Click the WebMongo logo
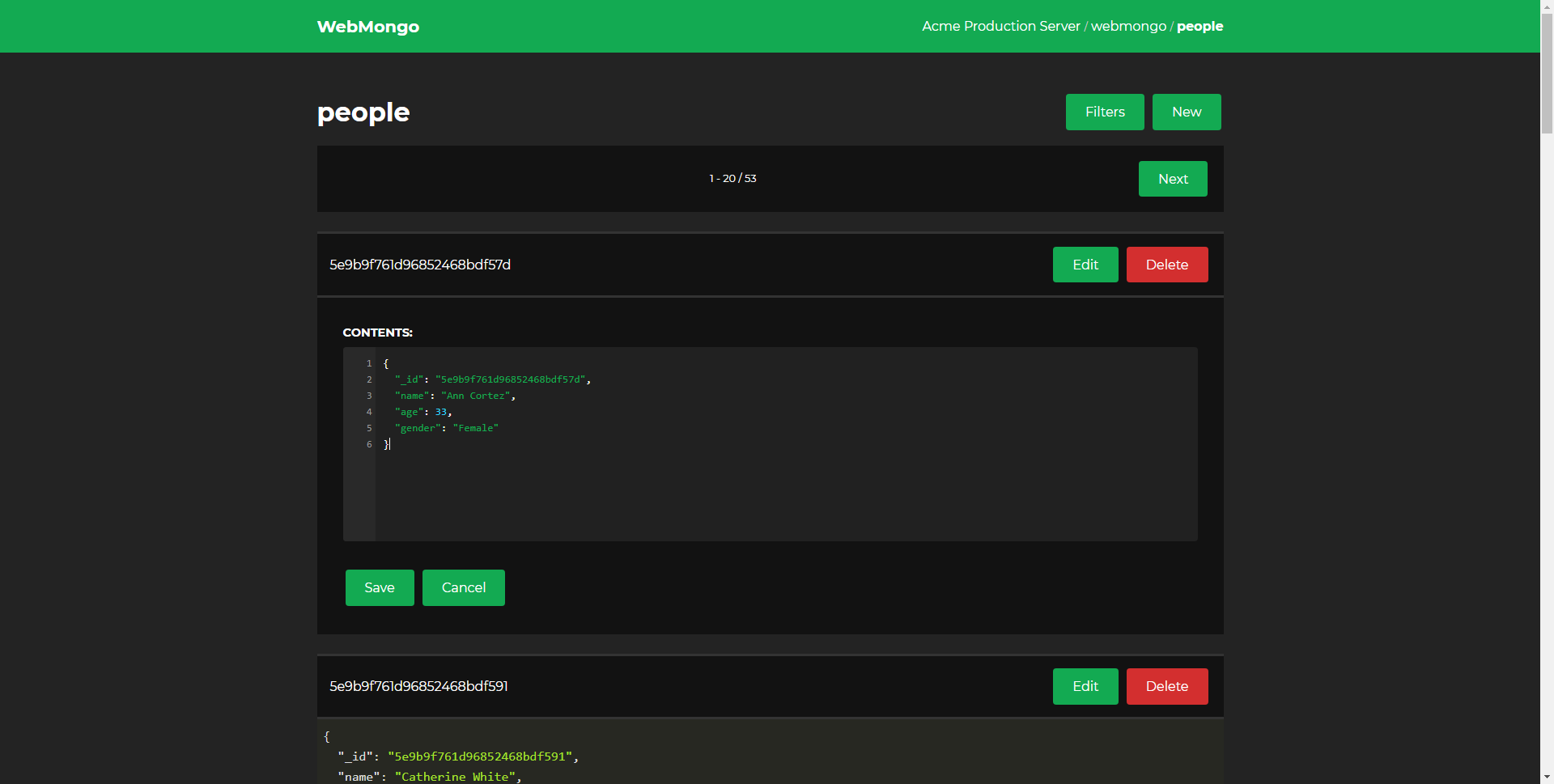1554x784 pixels. point(367,26)
